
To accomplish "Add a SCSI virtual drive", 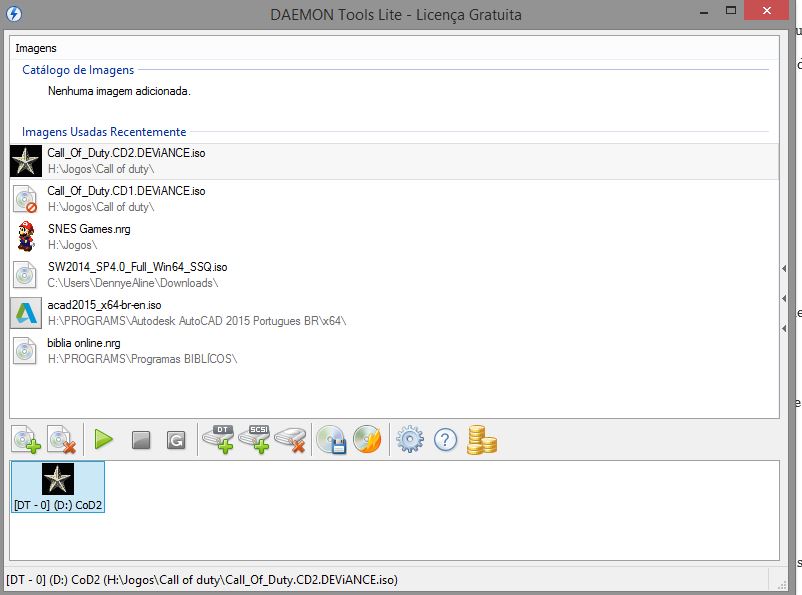I will (x=254, y=439).
